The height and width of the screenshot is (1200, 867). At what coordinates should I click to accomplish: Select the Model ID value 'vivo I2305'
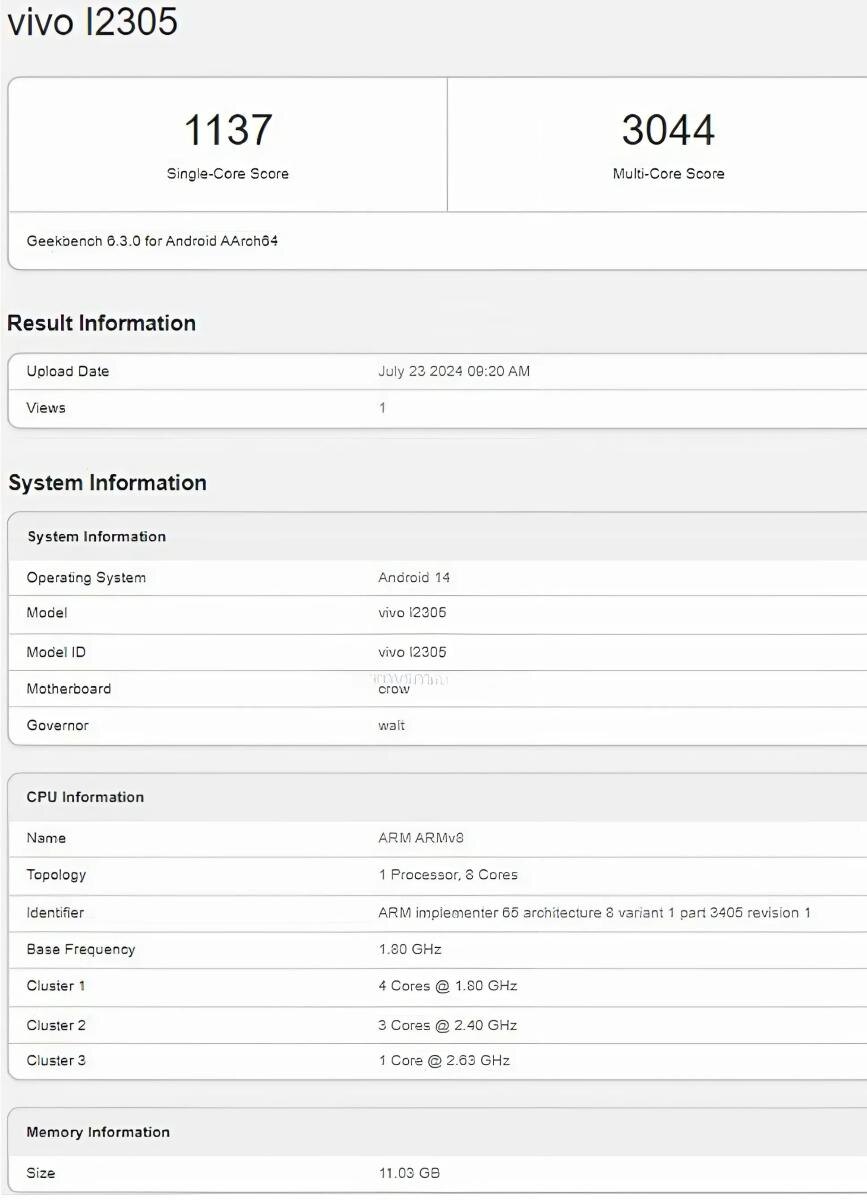[x=412, y=652]
